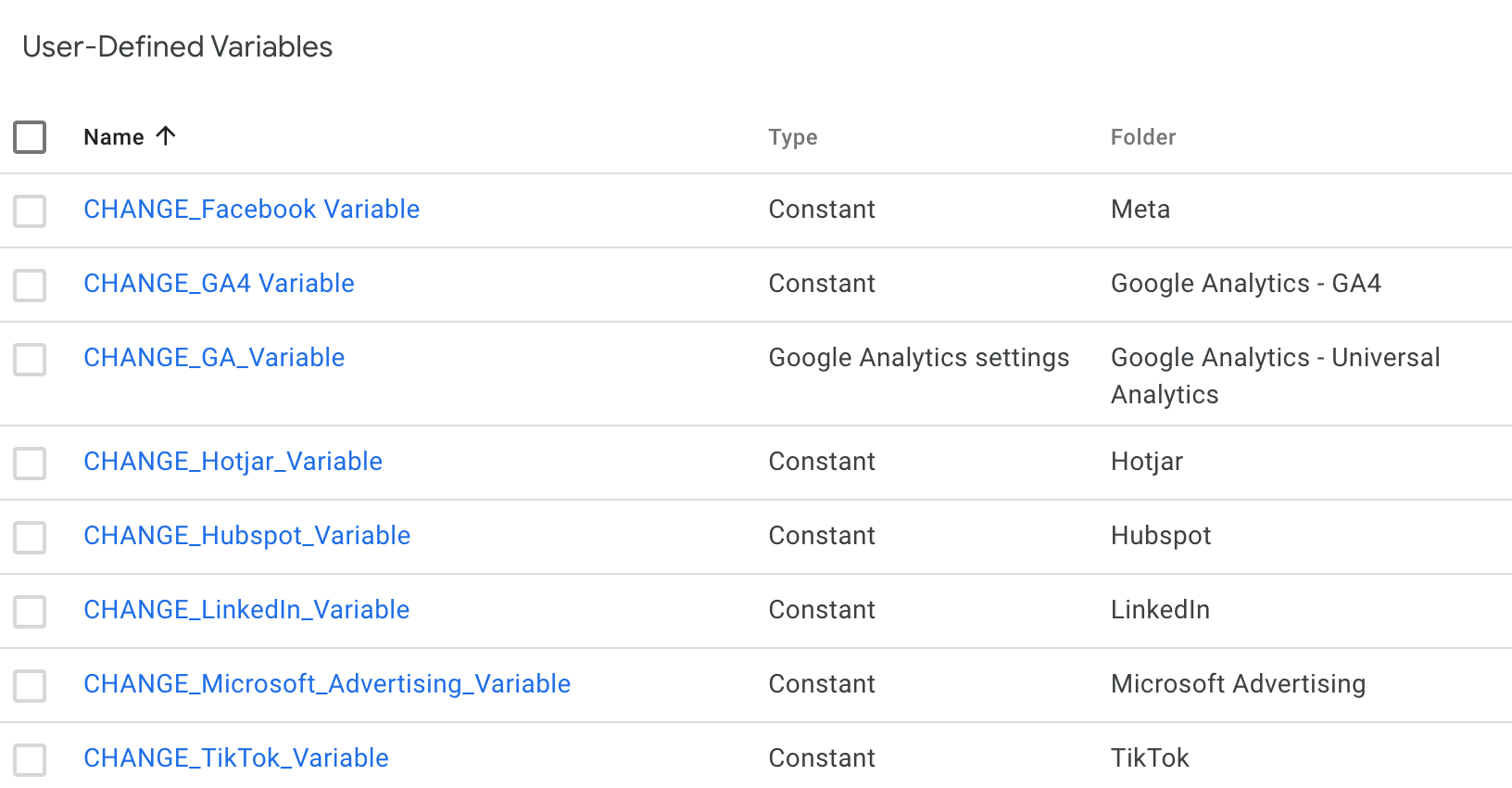Image resolution: width=1512 pixels, height=788 pixels.
Task: Check CHANGE_Microsoft_Advertising_Variable row box
Action: tap(30, 685)
